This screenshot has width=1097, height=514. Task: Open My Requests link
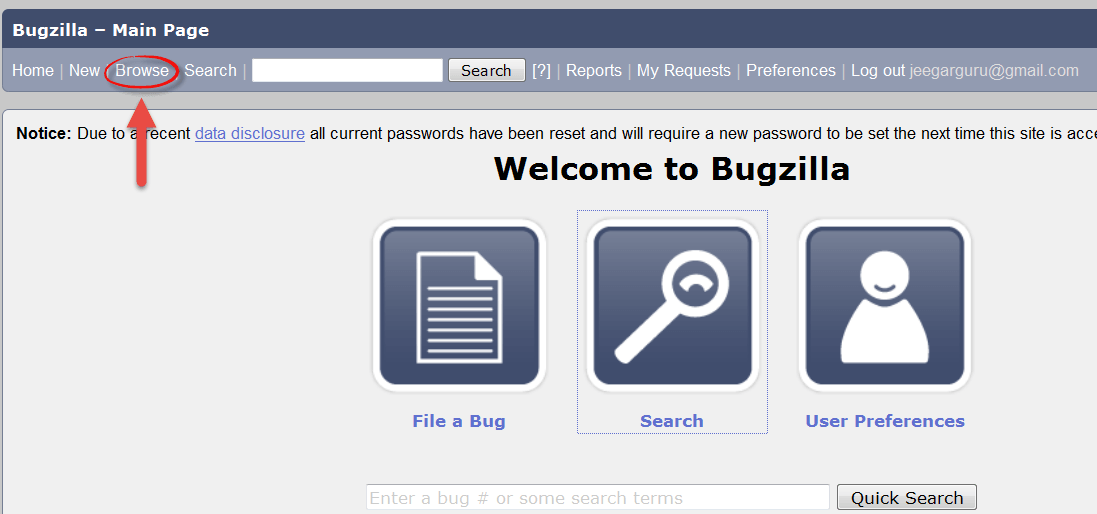684,71
